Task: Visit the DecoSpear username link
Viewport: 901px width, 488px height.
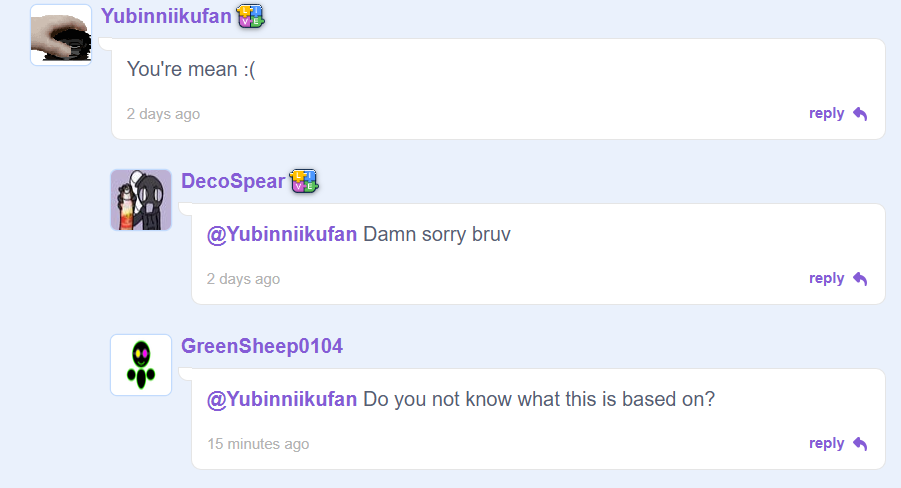Action: tap(233, 181)
